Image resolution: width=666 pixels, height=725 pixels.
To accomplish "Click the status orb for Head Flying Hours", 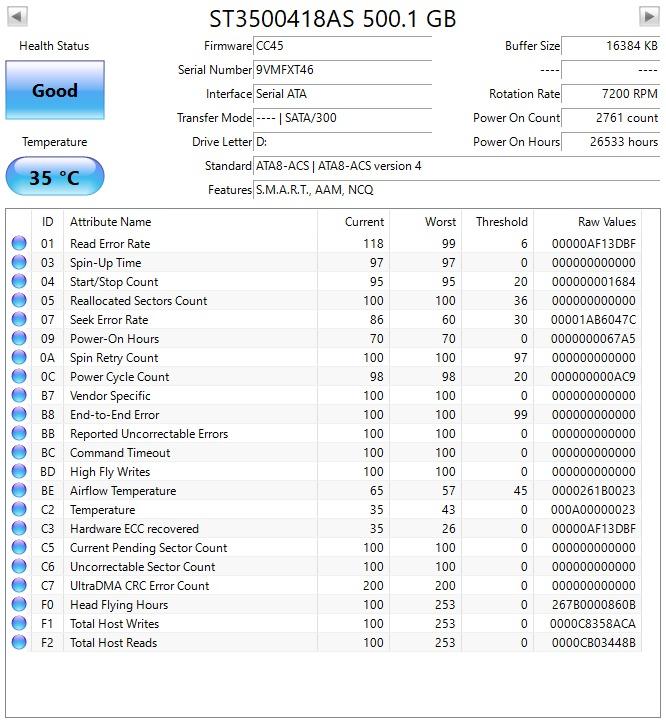I will coord(19,604).
